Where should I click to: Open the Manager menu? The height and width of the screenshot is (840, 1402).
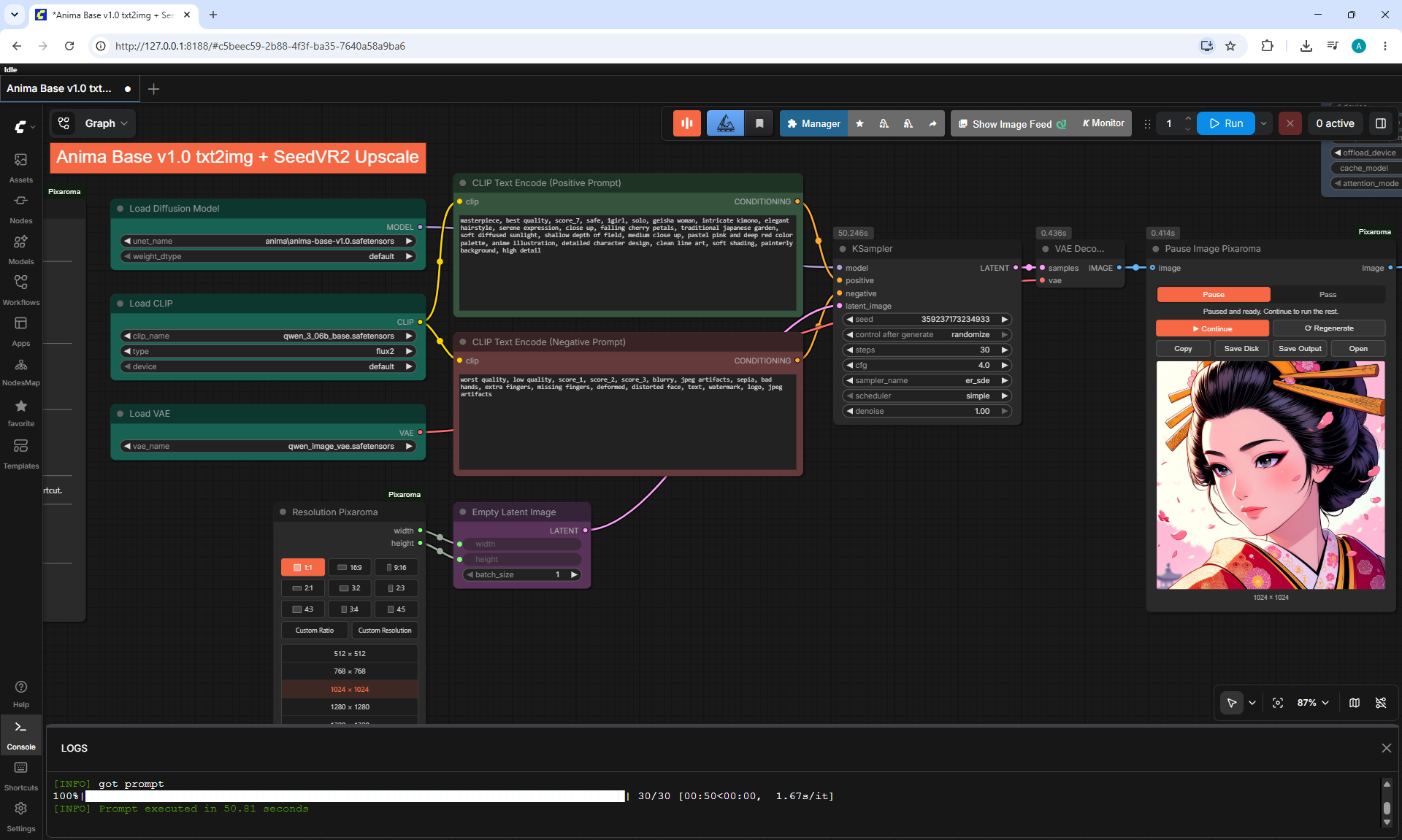point(813,123)
